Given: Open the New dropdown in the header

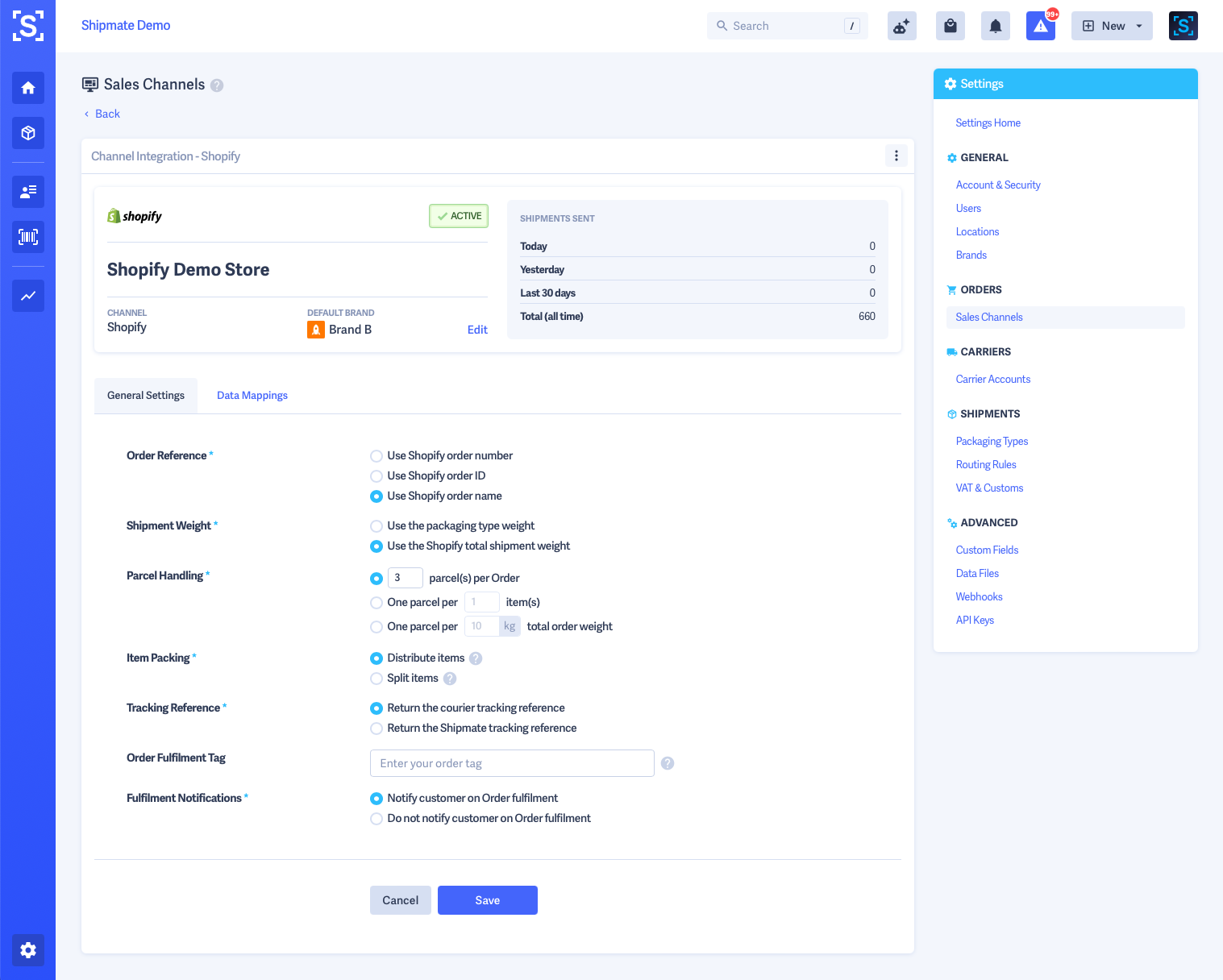Looking at the screenshot, I should pos(1112,25).
